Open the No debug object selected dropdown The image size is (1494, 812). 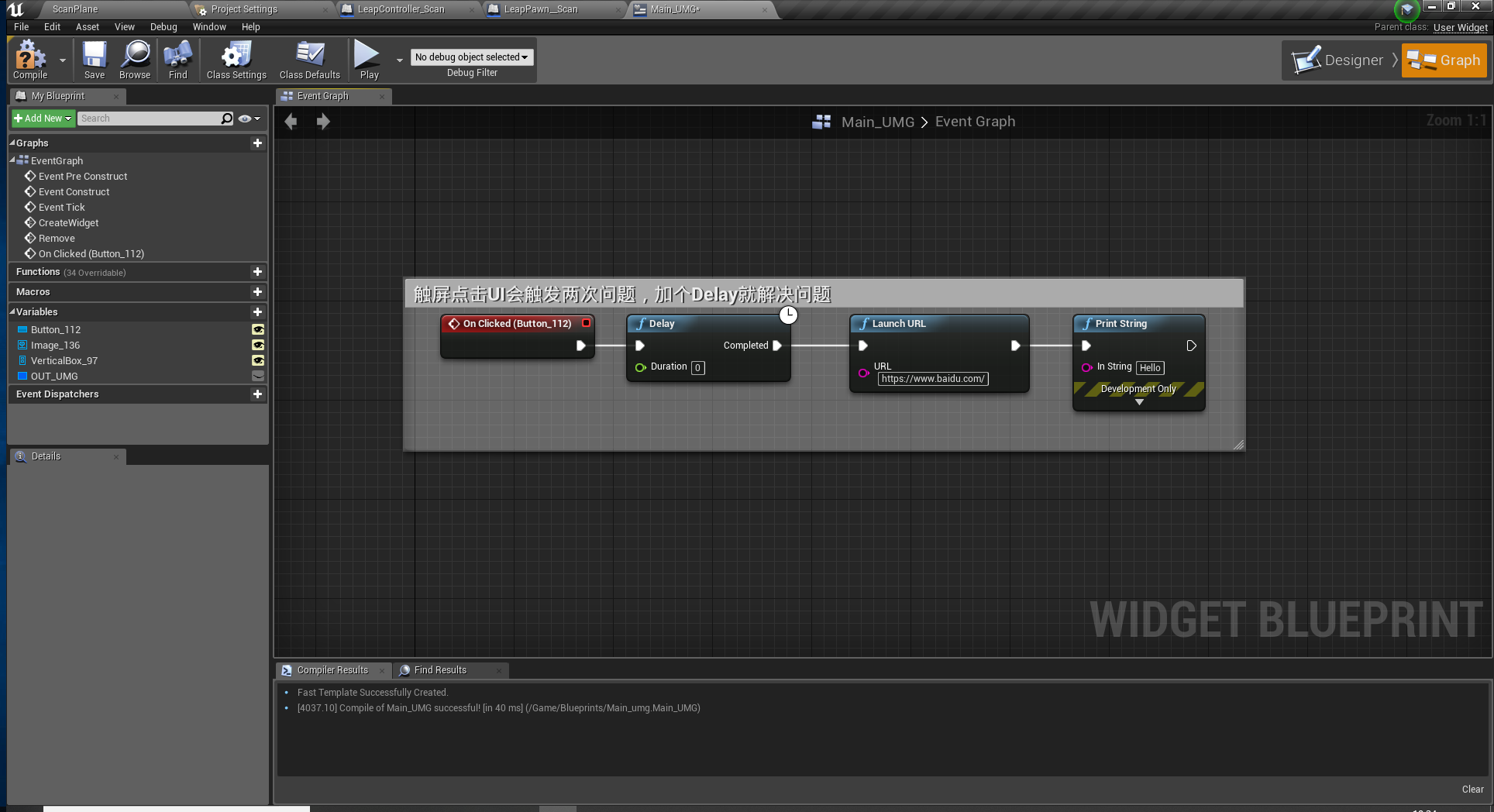[471, 57]
